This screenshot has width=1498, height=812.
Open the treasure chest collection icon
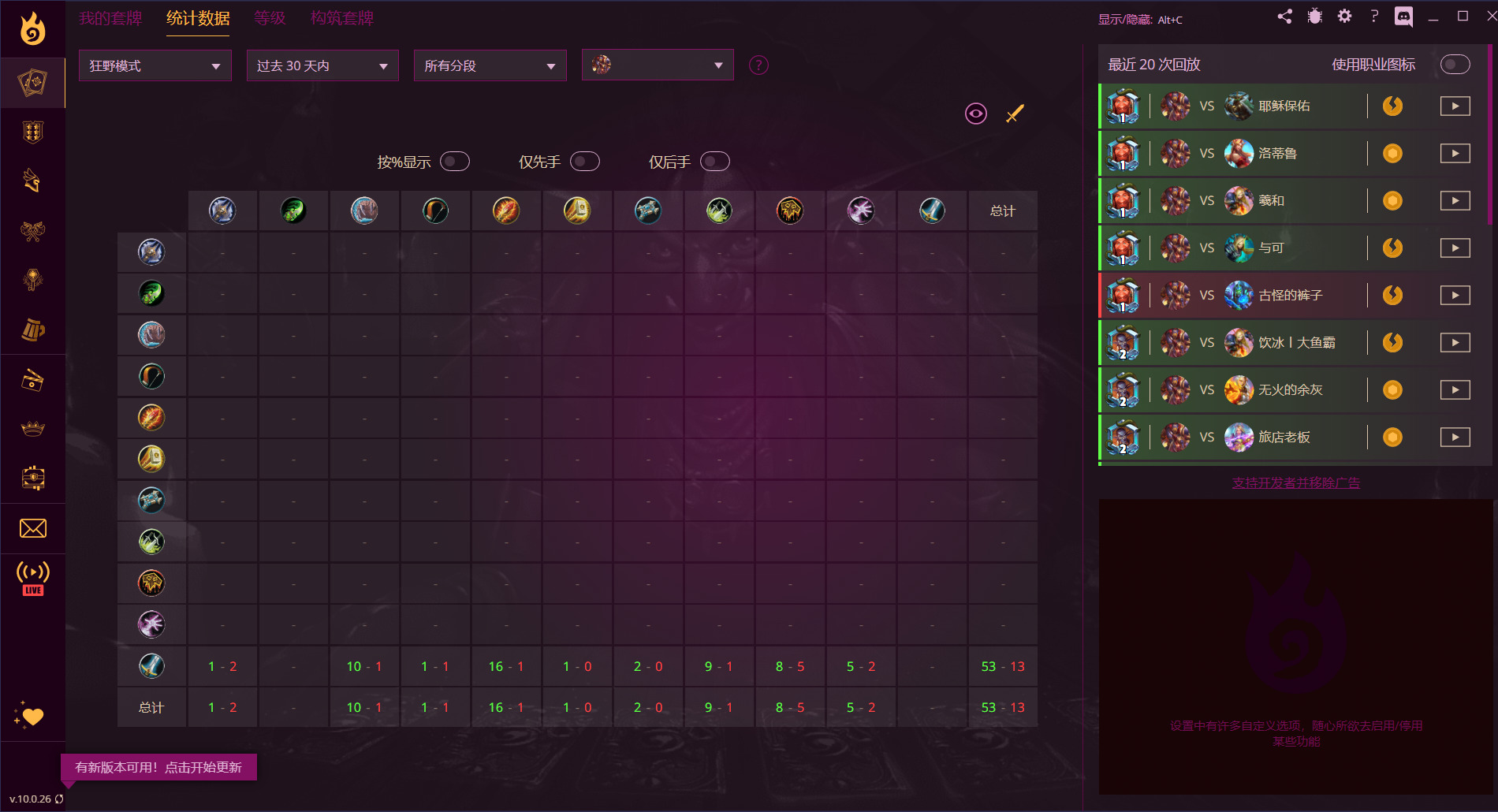[32, 478]
